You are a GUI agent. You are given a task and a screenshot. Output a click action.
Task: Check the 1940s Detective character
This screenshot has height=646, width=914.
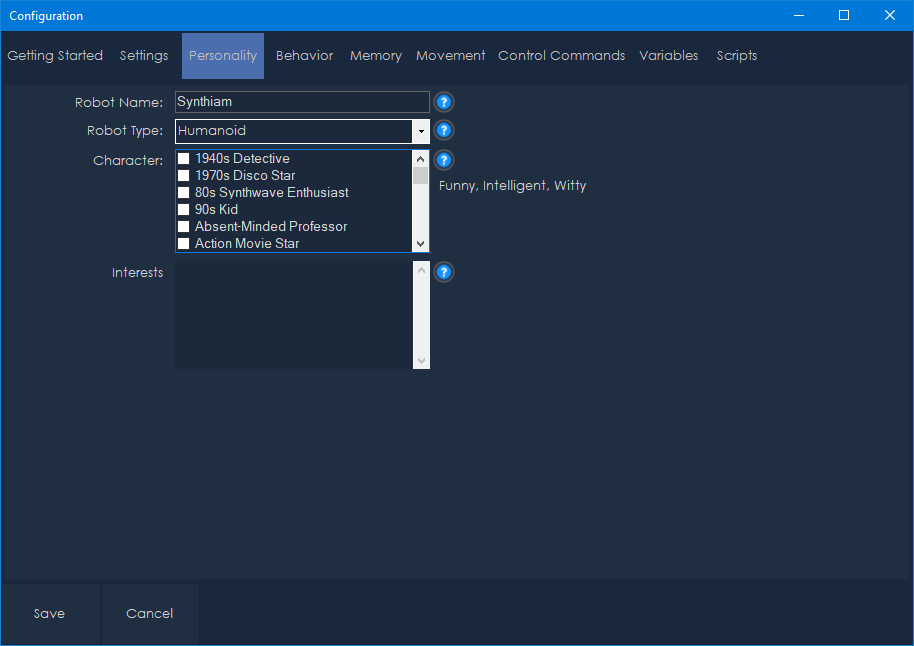(184, 159)
